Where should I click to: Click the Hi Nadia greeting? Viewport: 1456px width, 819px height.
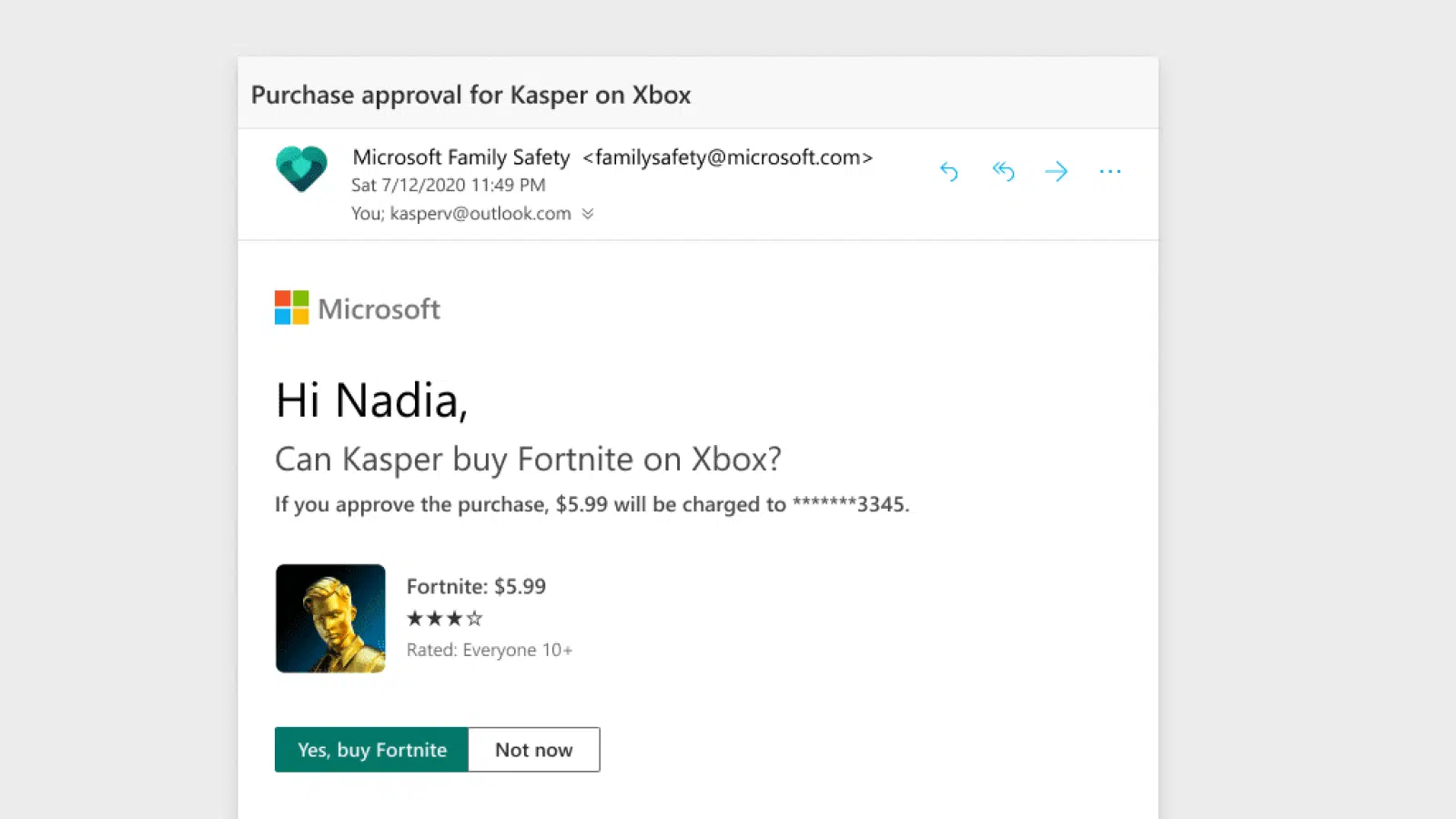371,400
